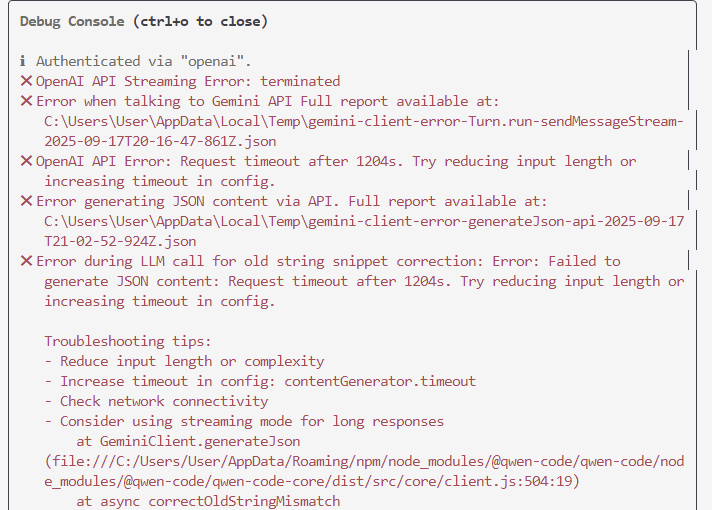Click the X icon beside Streaming Error terminated
The image size is (712, 510).
(26, 81)
